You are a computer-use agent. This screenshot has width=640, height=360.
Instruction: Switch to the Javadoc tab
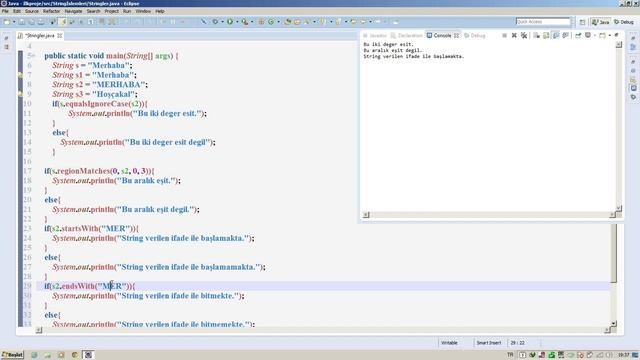click(x=375, y=36)
